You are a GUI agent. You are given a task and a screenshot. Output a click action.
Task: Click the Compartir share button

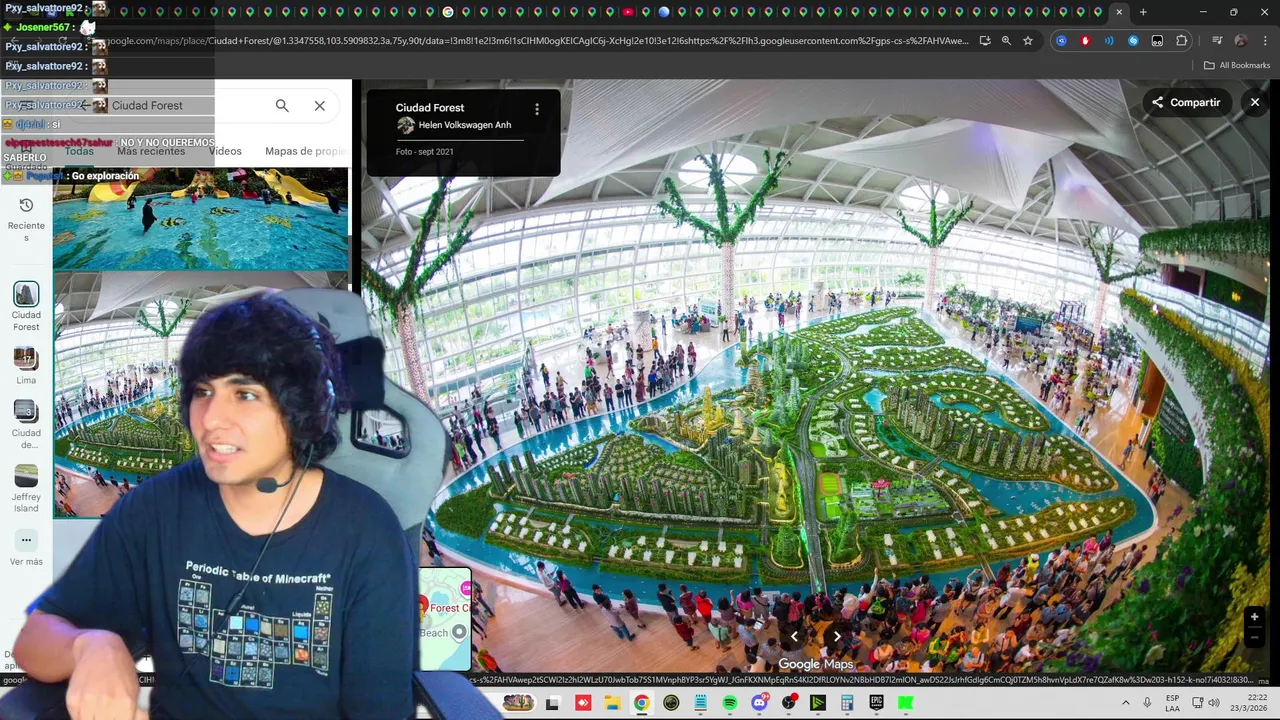pyautogui.click(x=1186, y=102)
